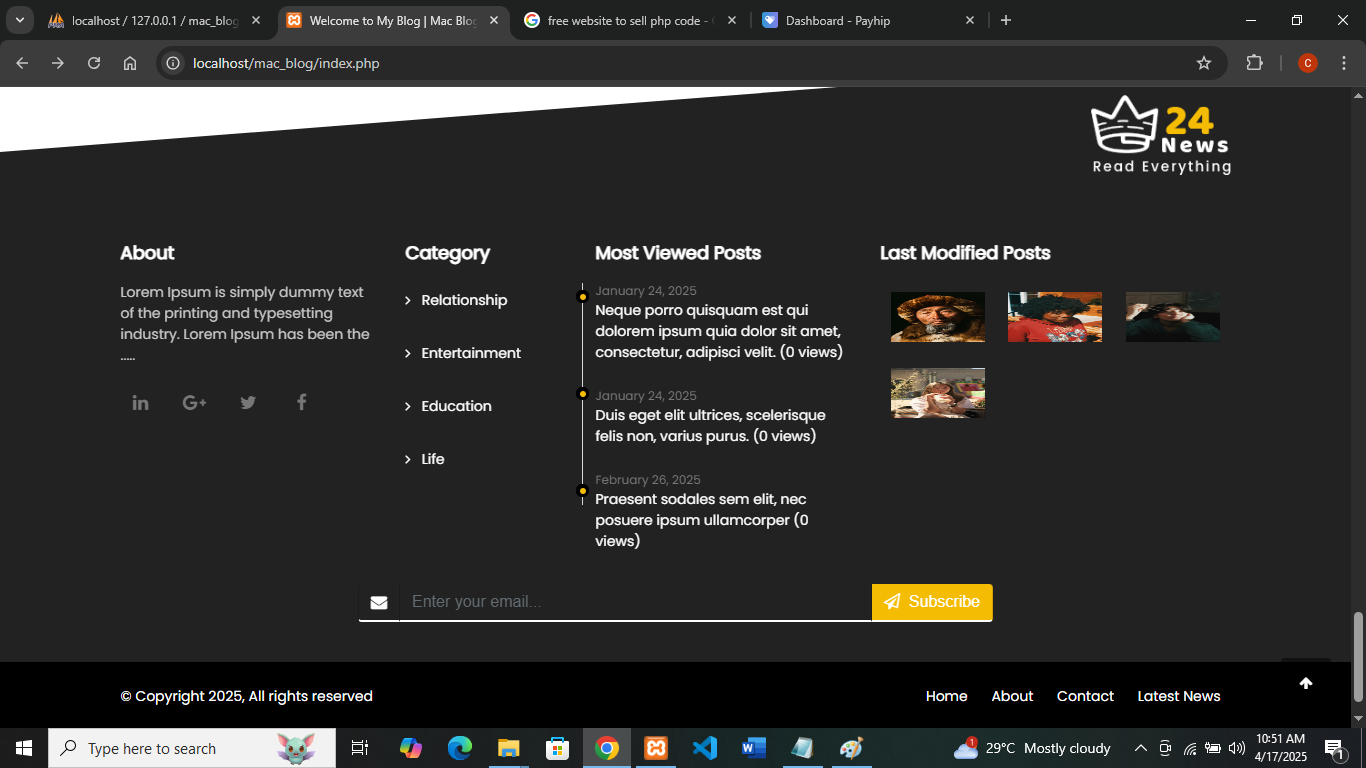This screenshot has width=1366, height=768.
Task: Click the Enter your email field
Action: 636,602
